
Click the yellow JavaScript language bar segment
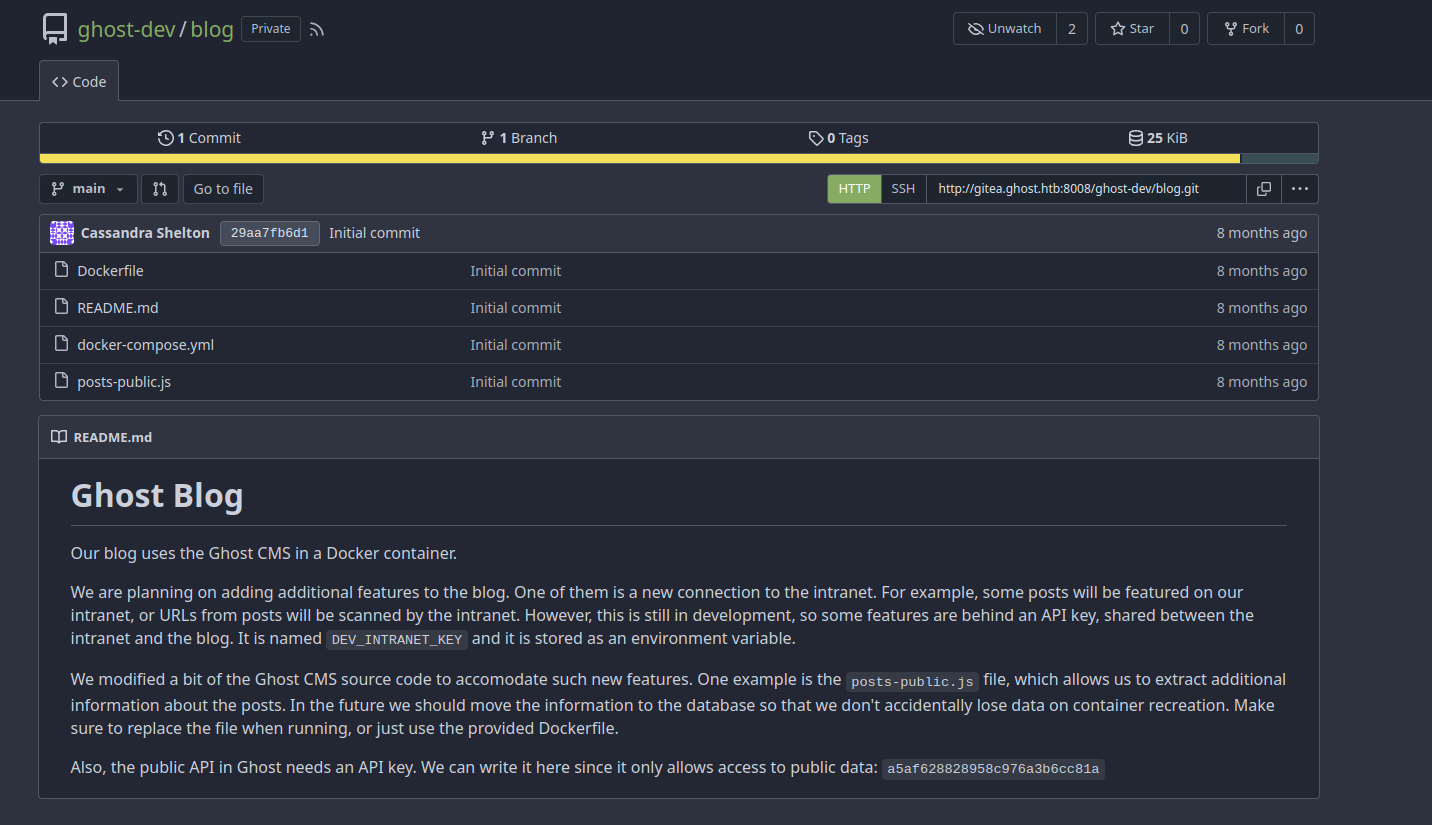click(x=640, y=158)
